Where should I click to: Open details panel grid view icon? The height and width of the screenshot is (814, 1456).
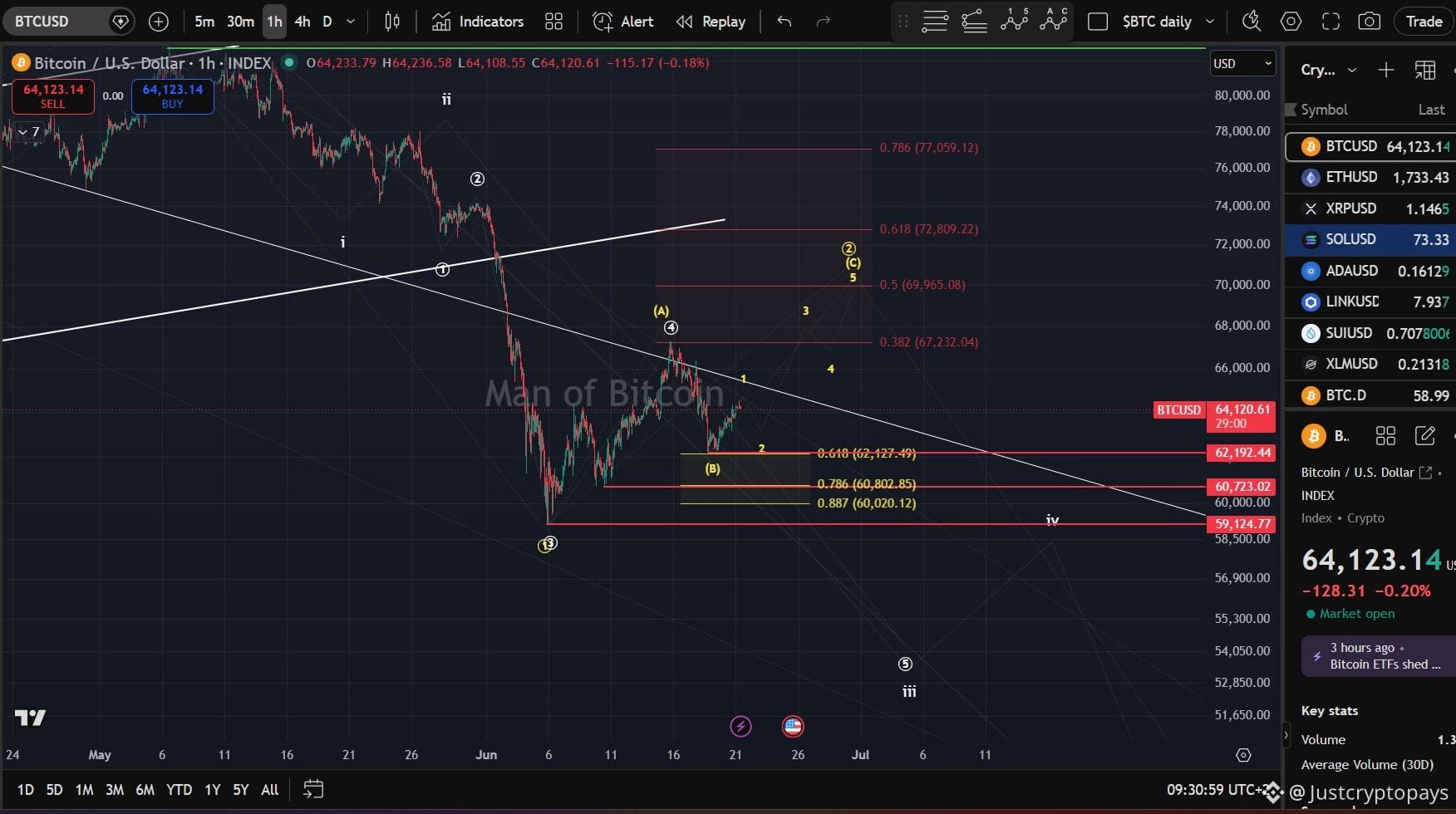(x=1385, y=435)
